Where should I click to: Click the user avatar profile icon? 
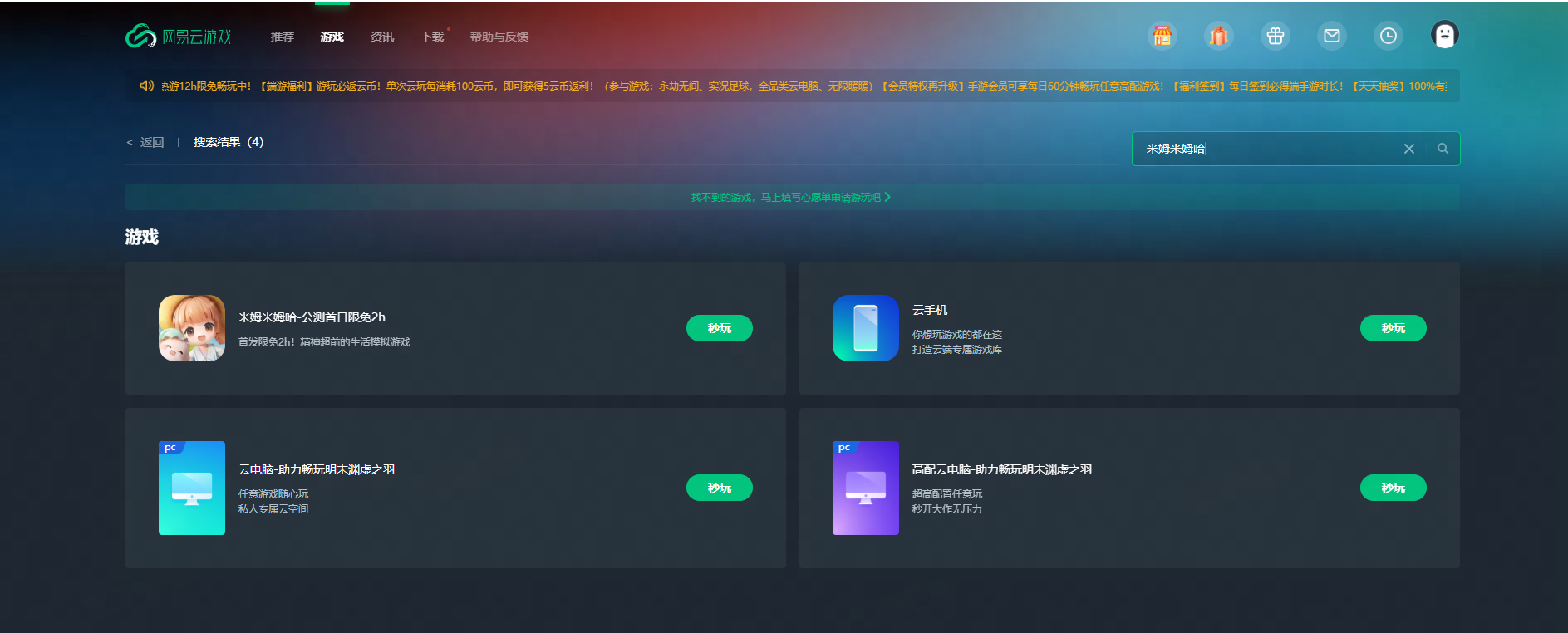[x=1444, y=35]
